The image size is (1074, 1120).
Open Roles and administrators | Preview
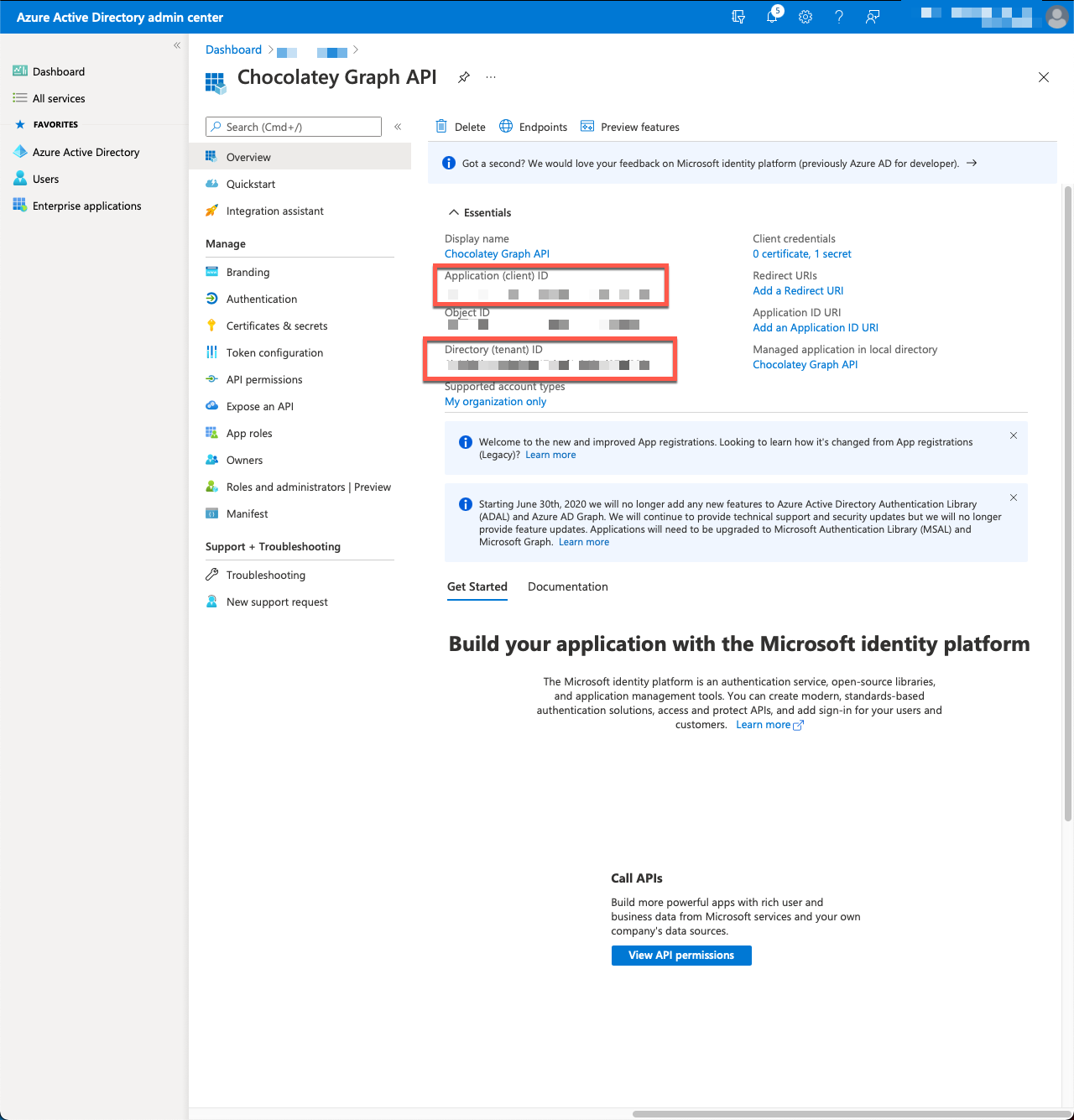pos(300,487)
